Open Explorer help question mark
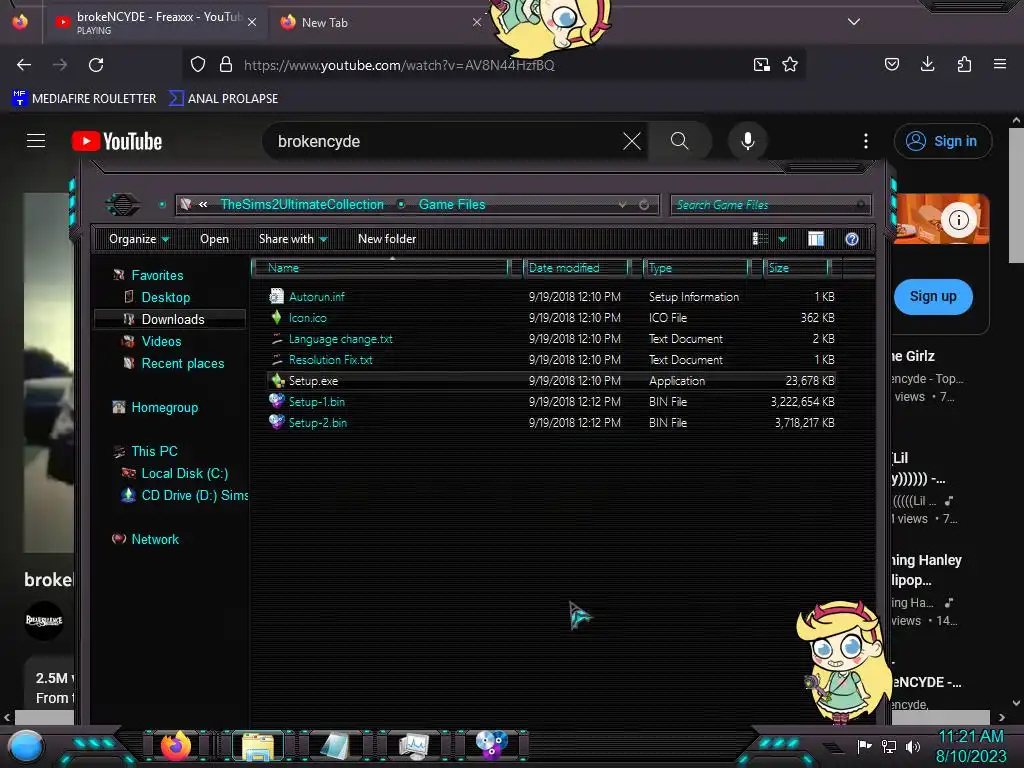 pyautogui.click(x=852, y=239)
